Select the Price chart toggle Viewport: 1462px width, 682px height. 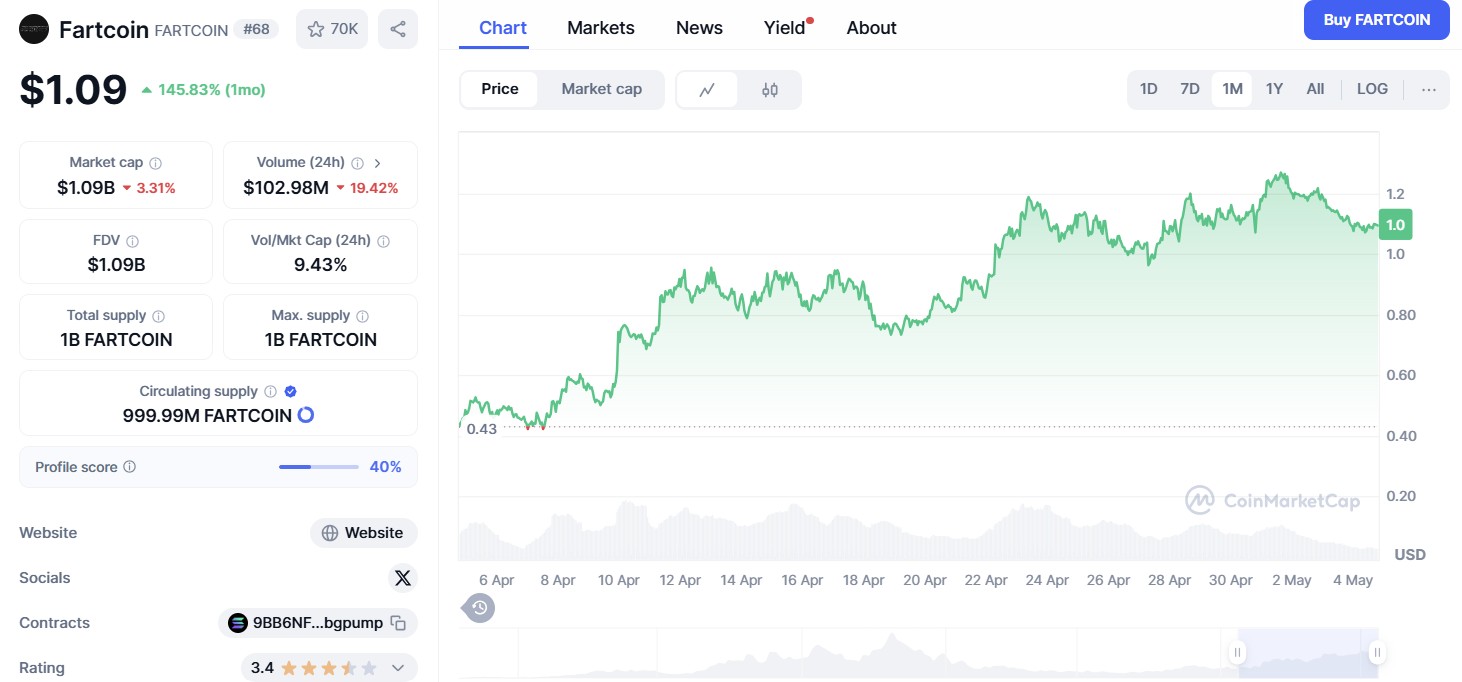tap(500, 89)
